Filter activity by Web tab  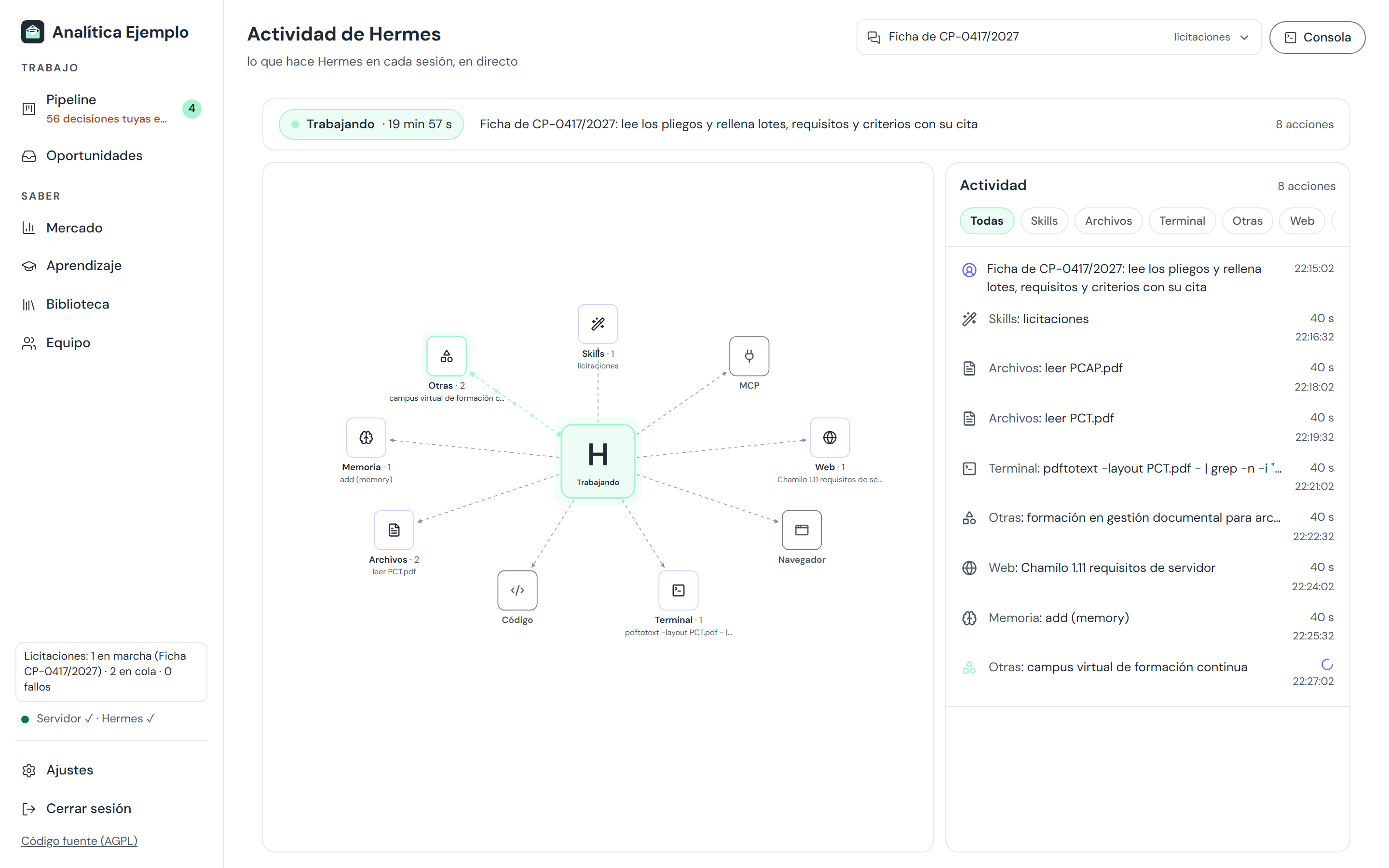pyautogui.click(x=1302, y=221)
